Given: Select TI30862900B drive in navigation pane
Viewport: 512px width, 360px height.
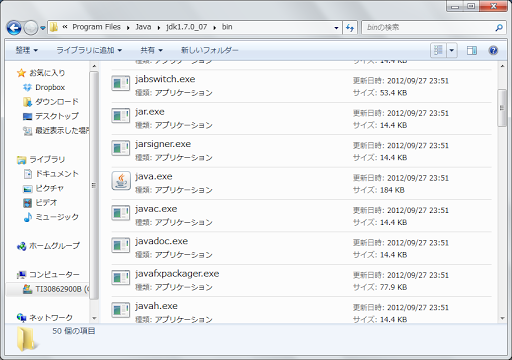Looking at the screenshot, I should (56, 289).
